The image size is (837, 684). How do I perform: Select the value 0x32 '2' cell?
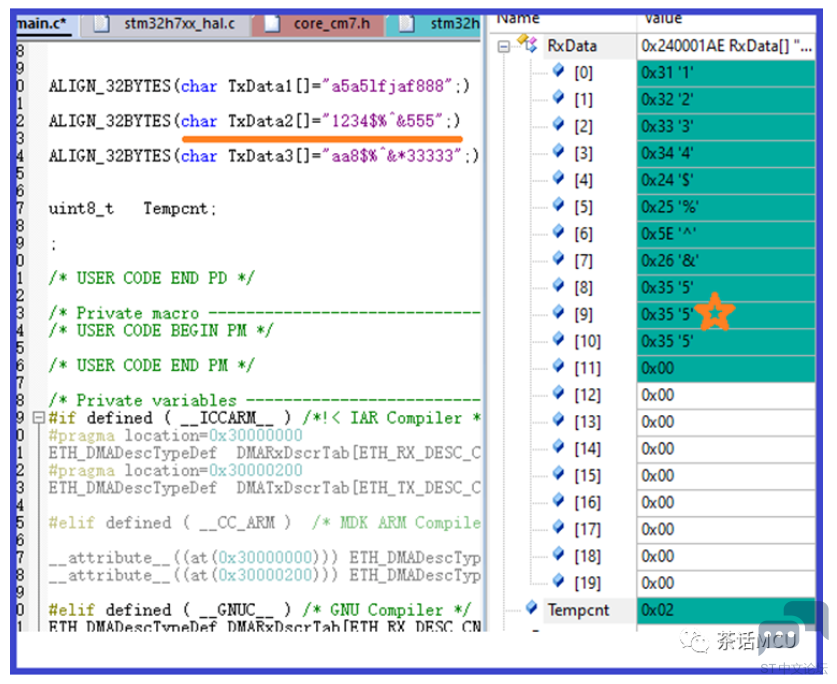(x=725, y=100)
